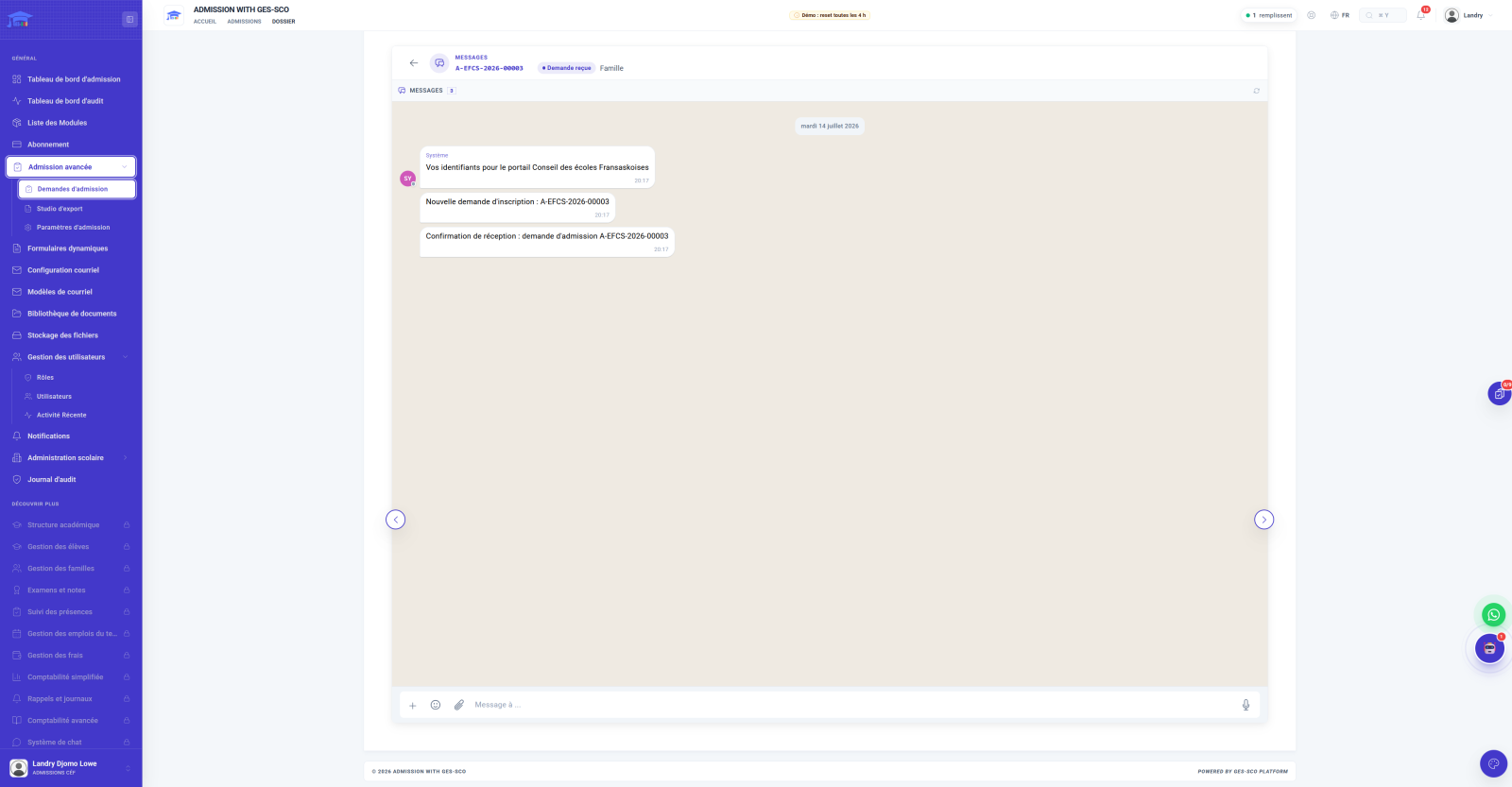Go to the next dossier arrow
The width and height of the screenshot is (1512, 787).
click(1263, 520)
